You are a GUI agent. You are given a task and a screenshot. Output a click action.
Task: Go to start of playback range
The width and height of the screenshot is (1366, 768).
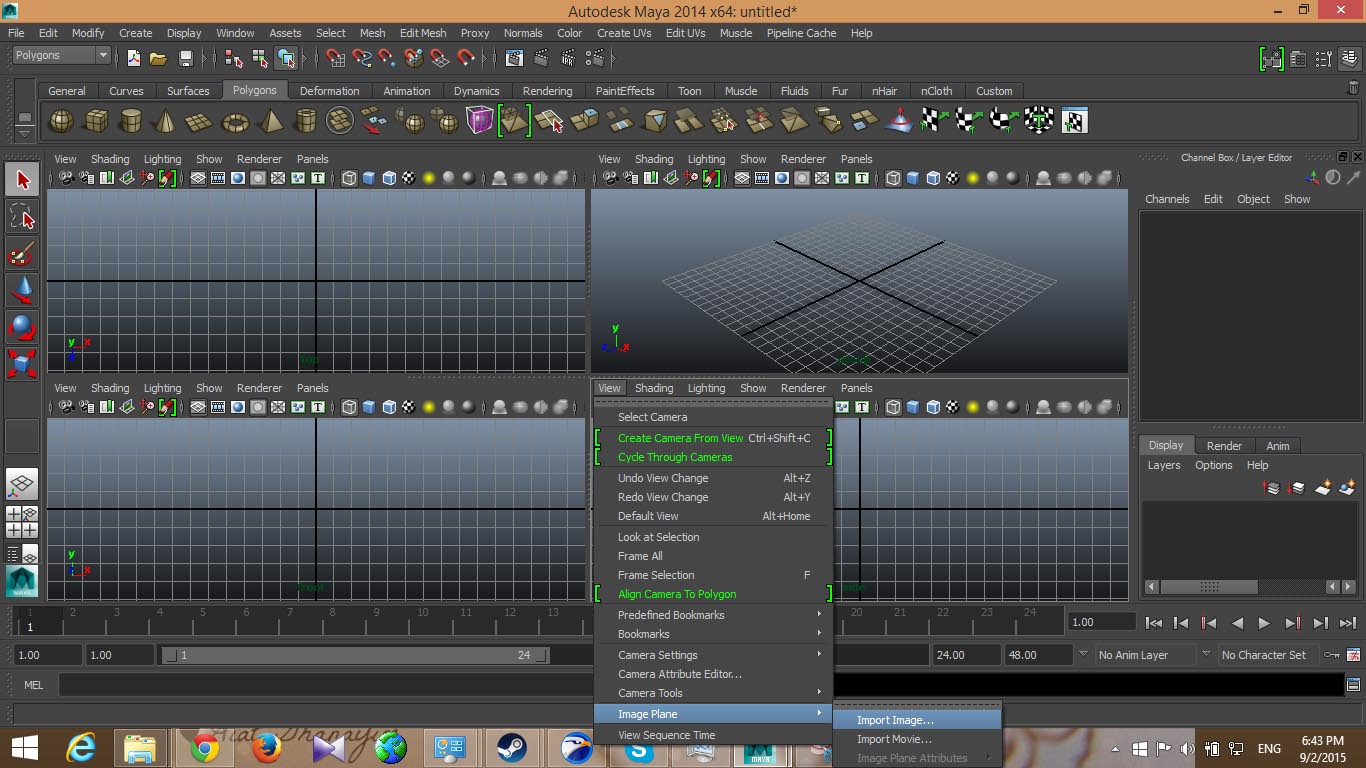pos(1153,623)
